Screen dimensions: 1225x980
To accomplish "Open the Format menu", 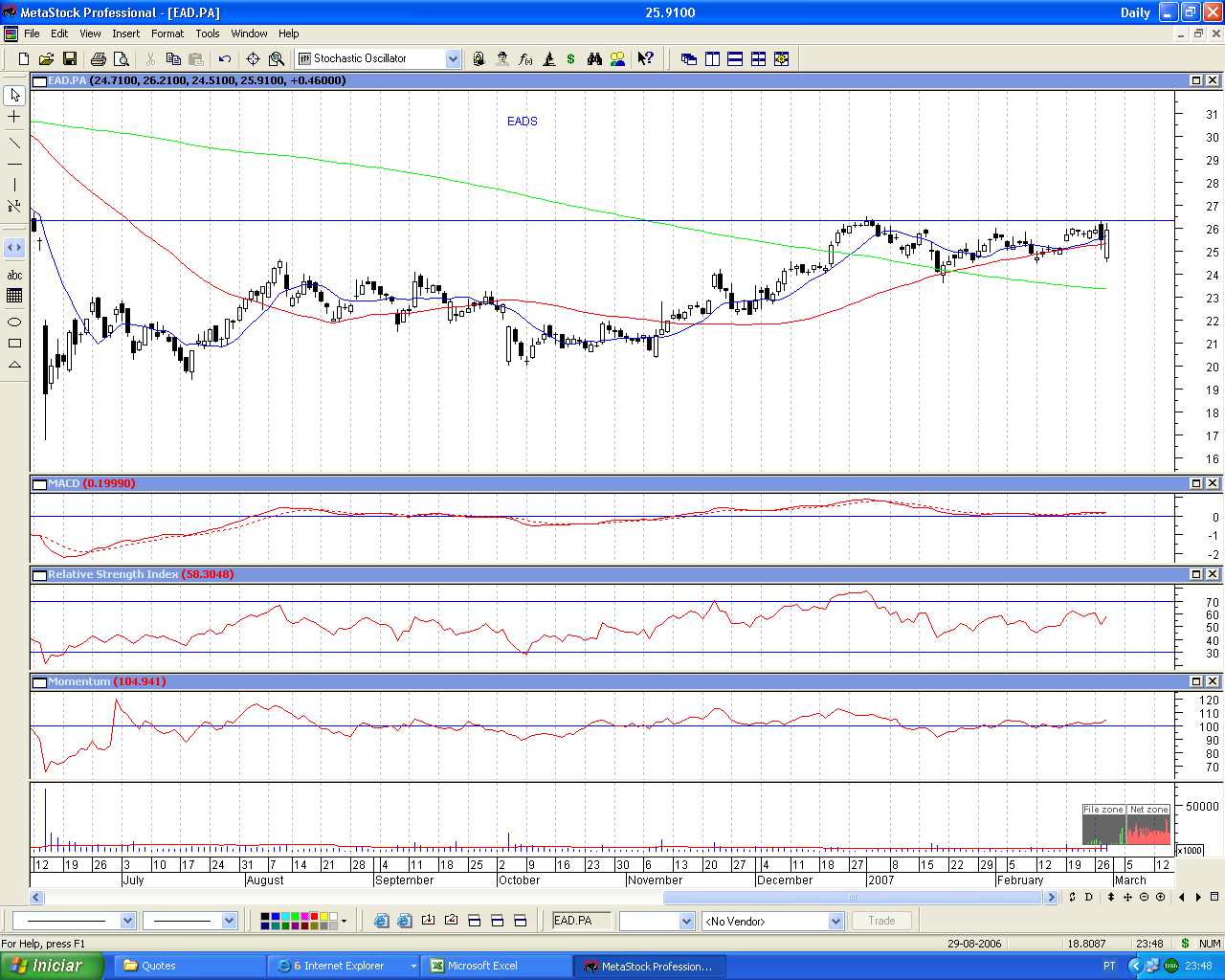I will point(167,33).
